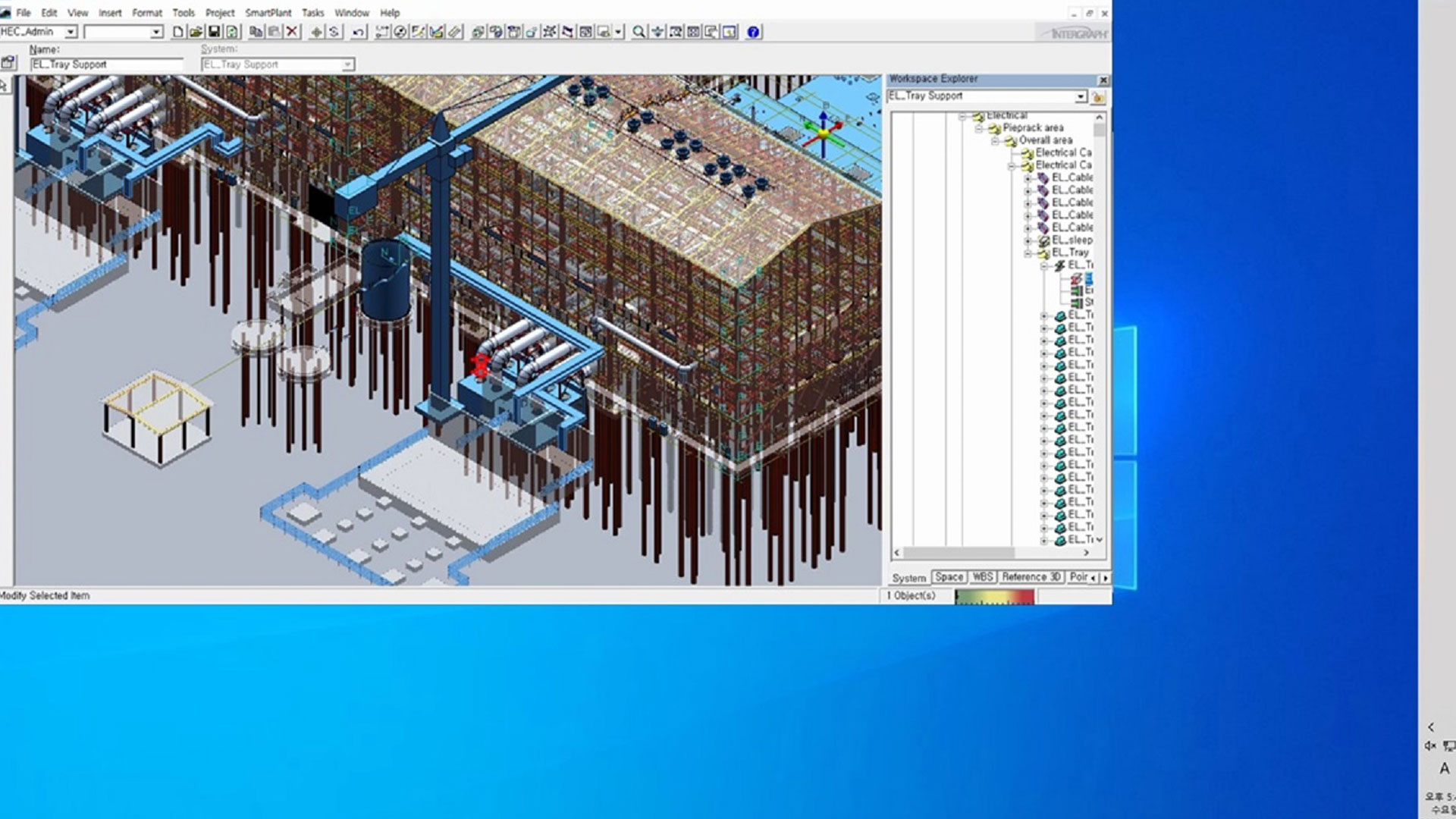Click the blue Help question mark icon
This screenshot has width=1456, height=819.
click(753, 32)
